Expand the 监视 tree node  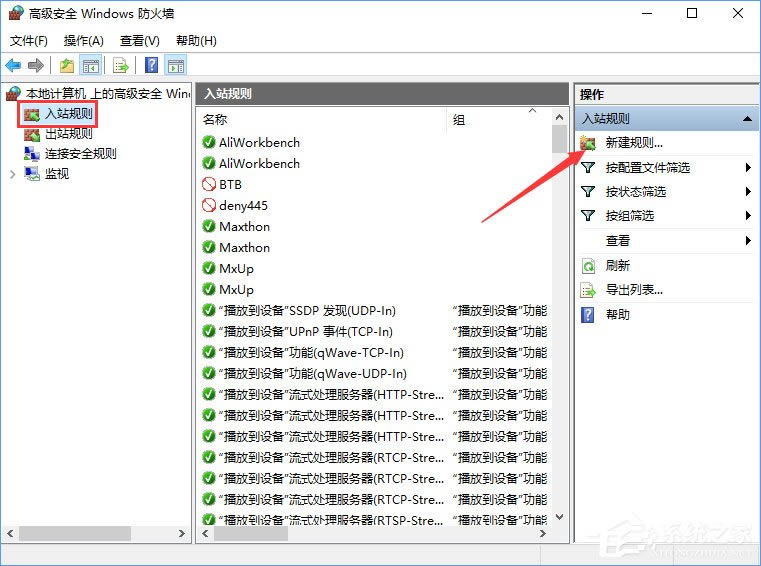12,174
